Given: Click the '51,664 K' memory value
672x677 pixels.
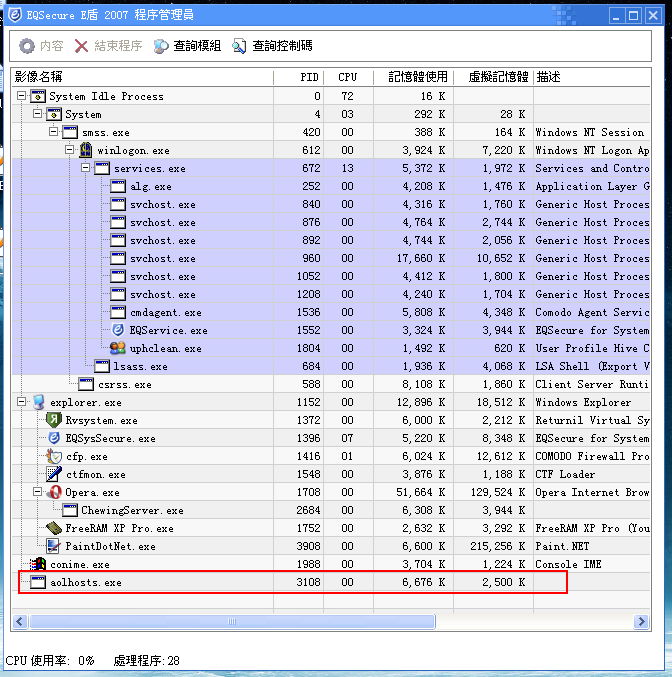Looking at the screenshot, I should (421, 492).
